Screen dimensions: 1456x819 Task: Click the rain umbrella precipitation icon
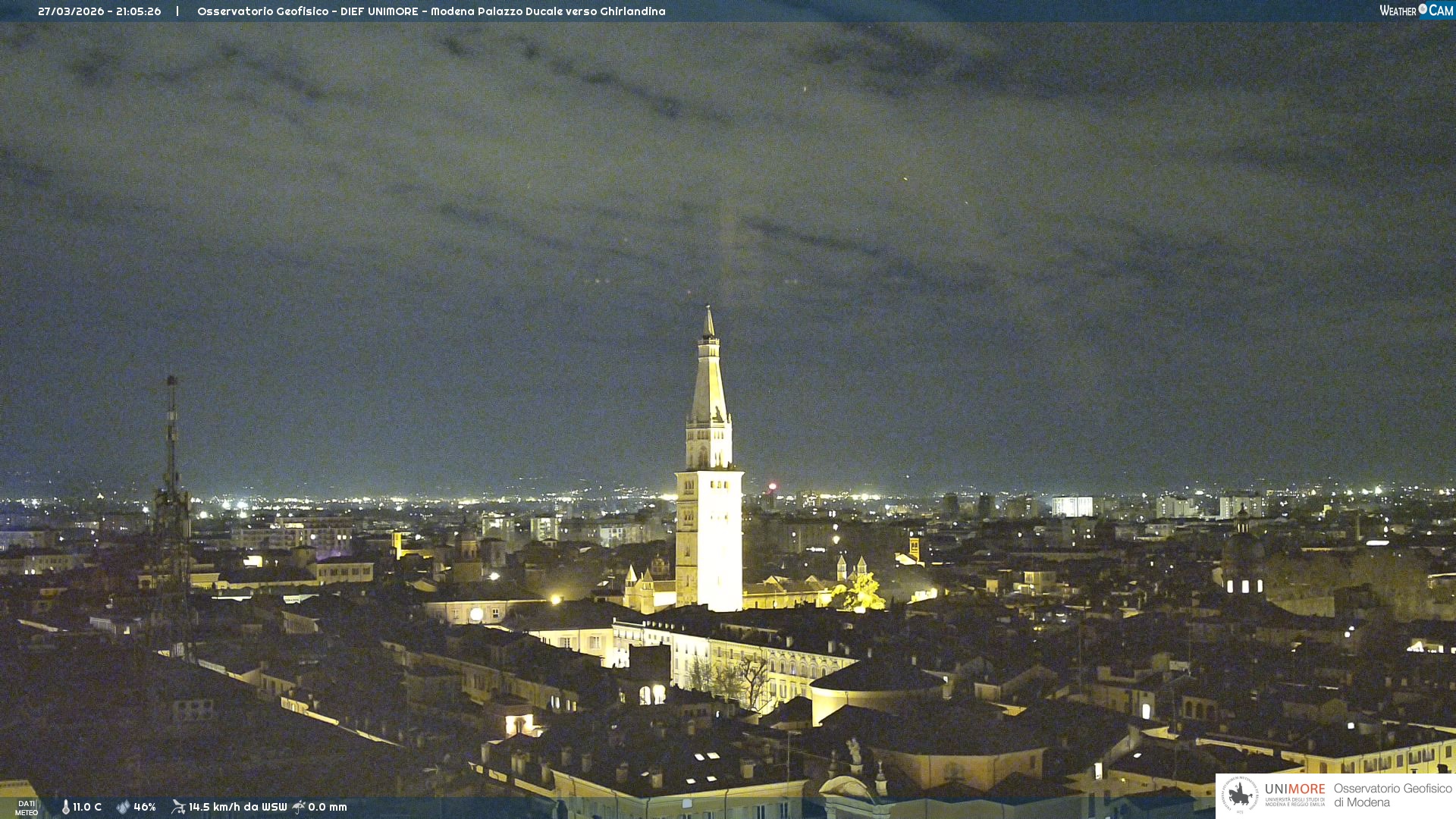point(299,807)
